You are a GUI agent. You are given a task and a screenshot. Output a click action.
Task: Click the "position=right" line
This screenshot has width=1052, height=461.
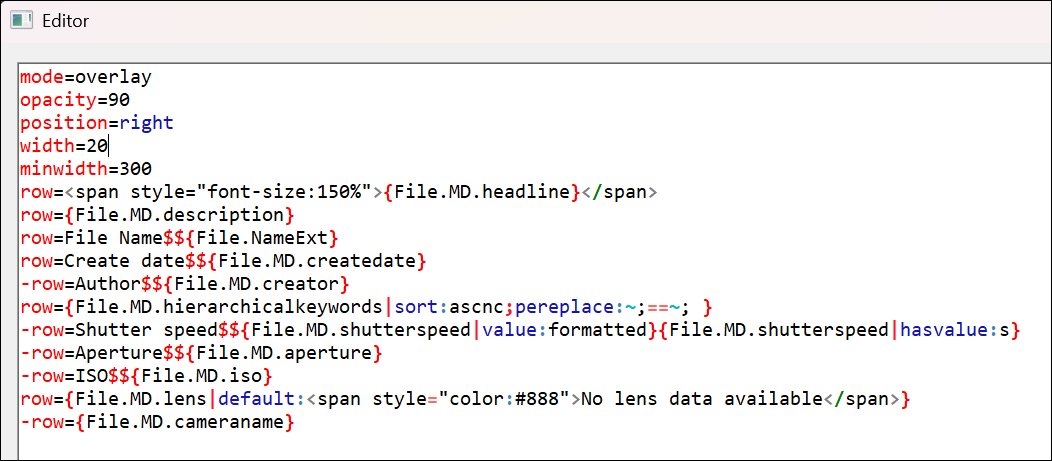[97, 123]
